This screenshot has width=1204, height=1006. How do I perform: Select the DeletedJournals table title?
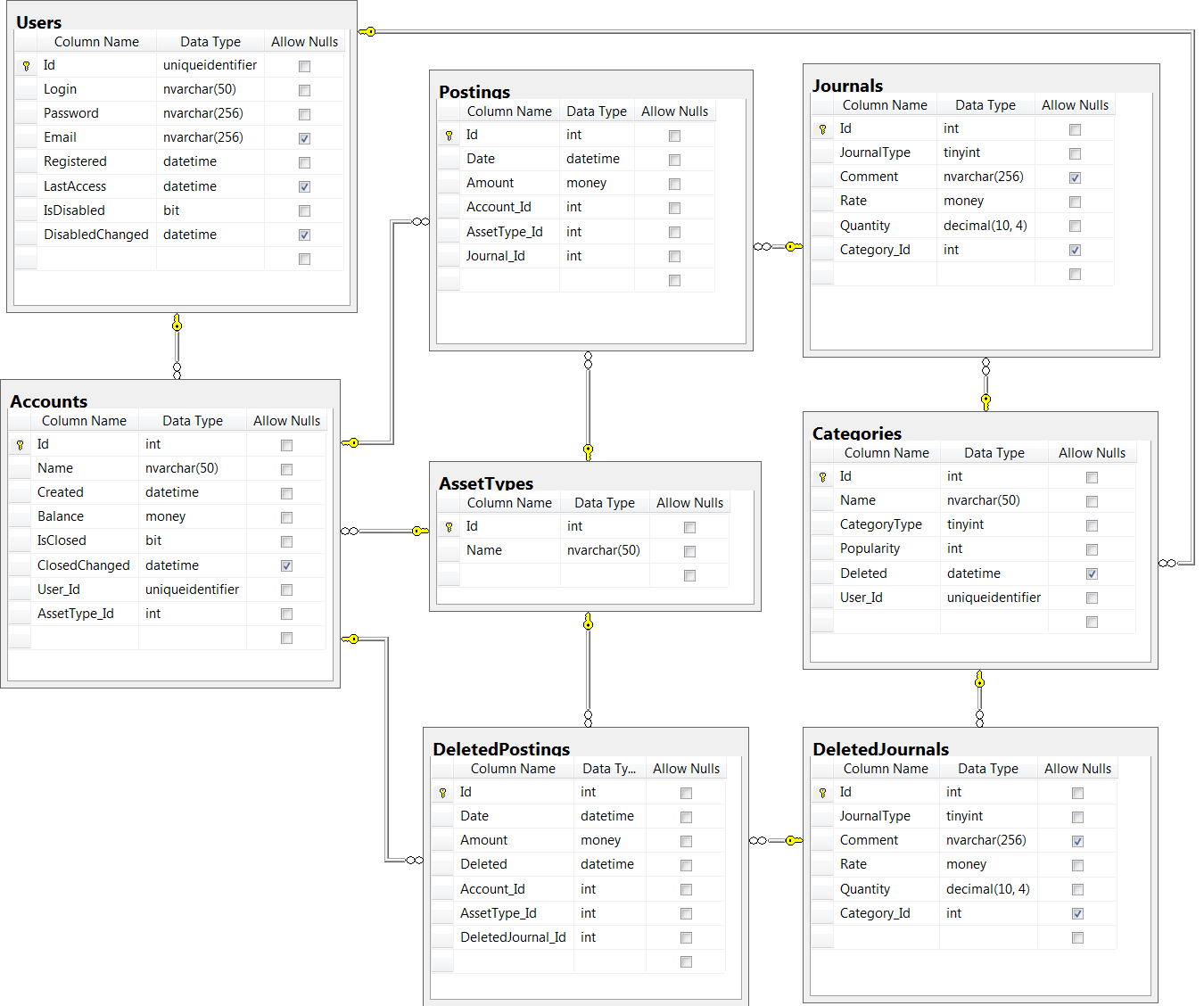[x=881, y=749]
